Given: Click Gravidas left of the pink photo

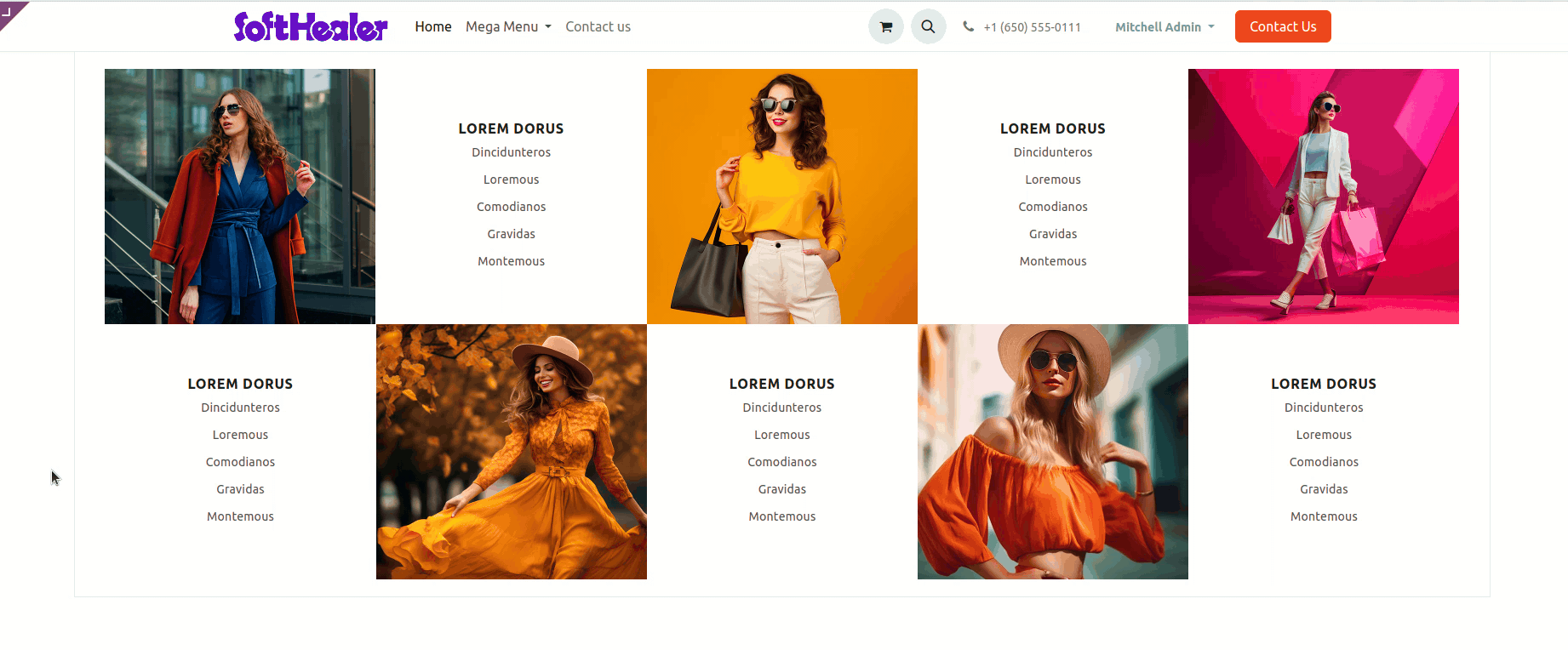Looking at the screenshot, I should pyautogui.click(x=1053, y=234).
